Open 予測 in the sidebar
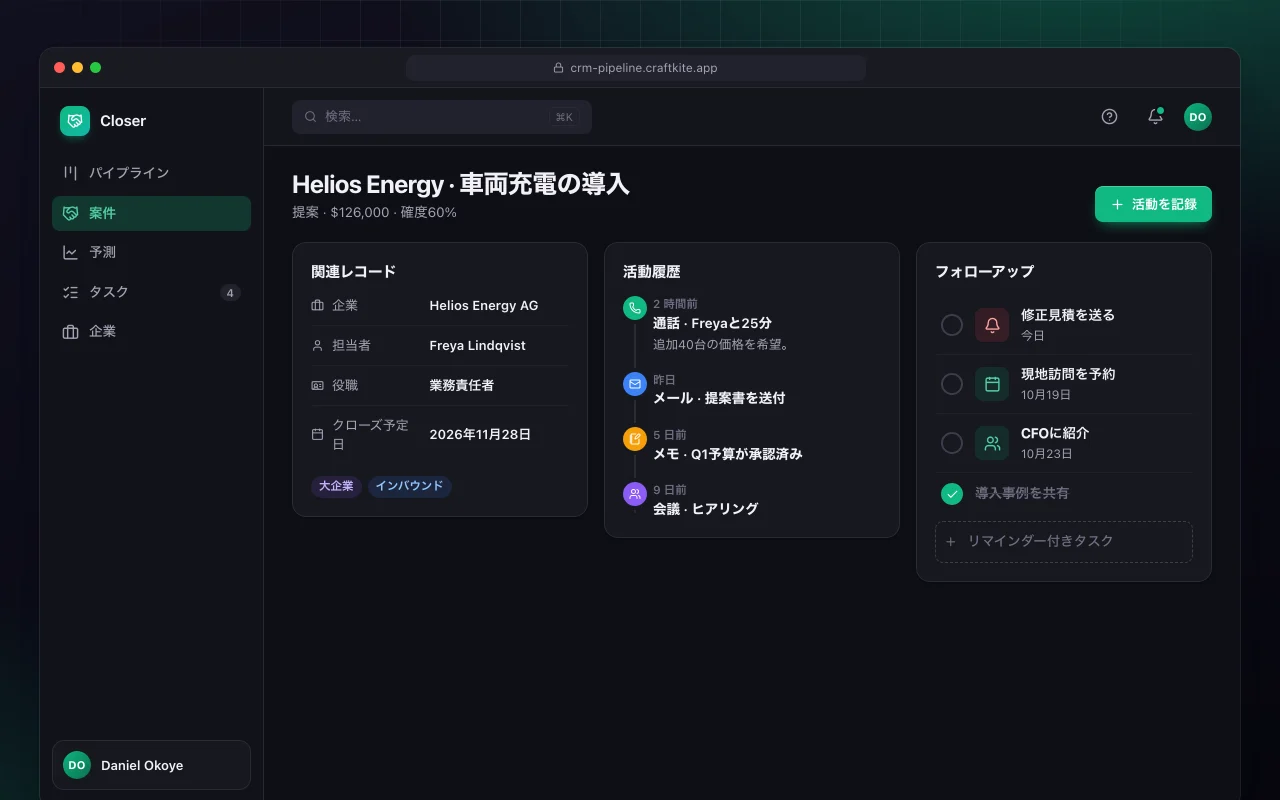 (x=151, y=252)
